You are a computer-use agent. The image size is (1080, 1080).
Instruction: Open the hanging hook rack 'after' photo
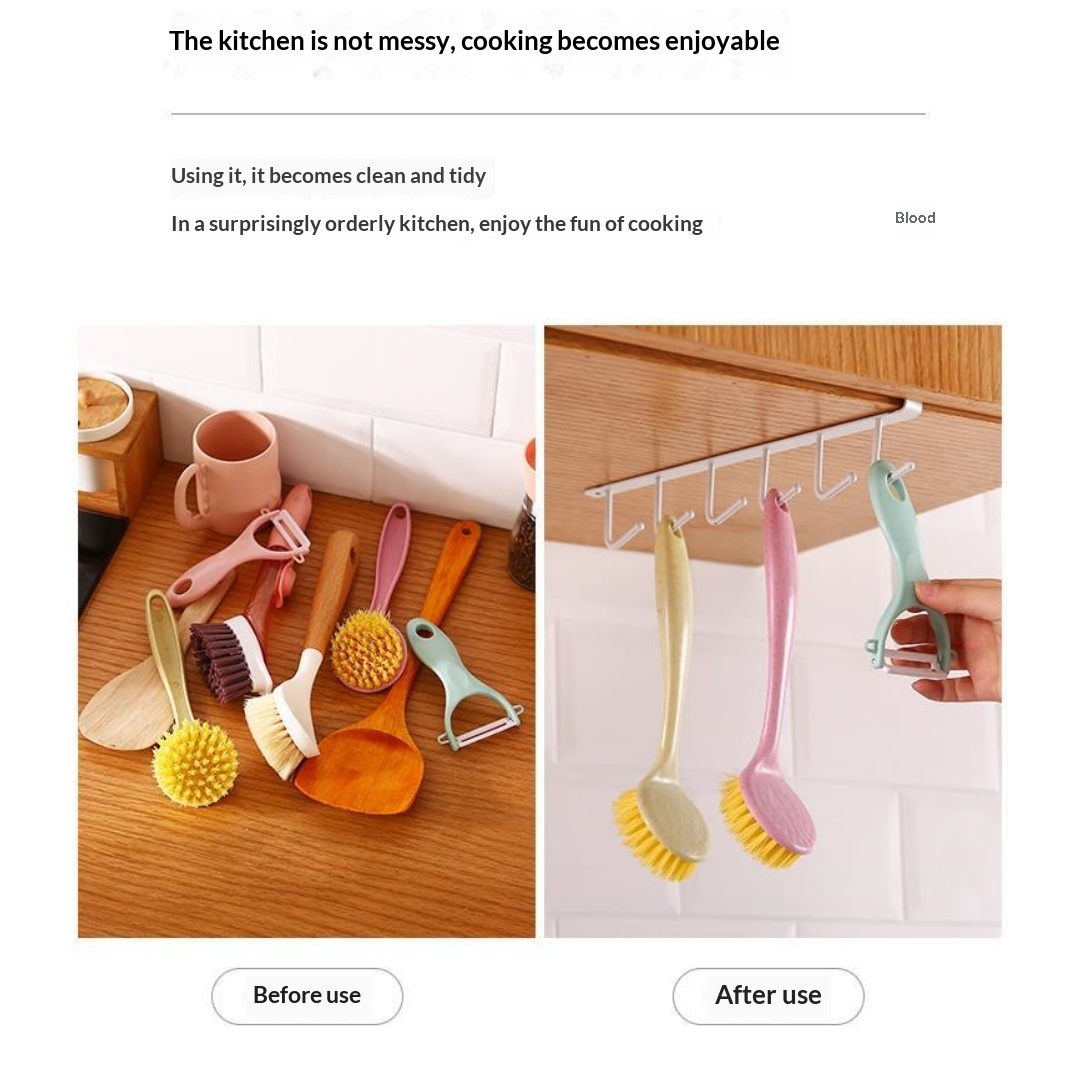click(773, 631)
